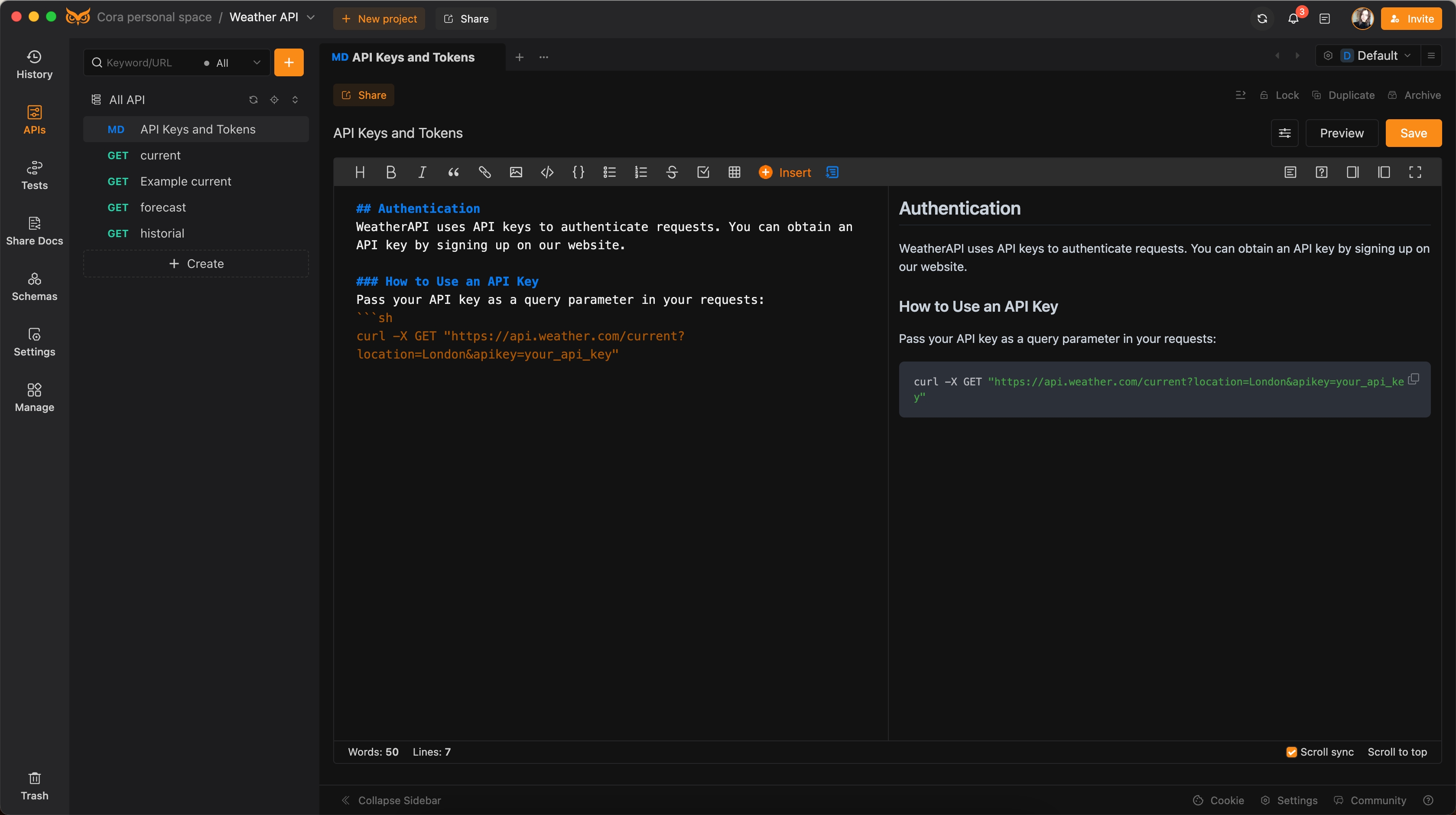This screenshot has height=815, width=1456.
Task: Switch to the APIs section
Action: [x=35, y=121]
